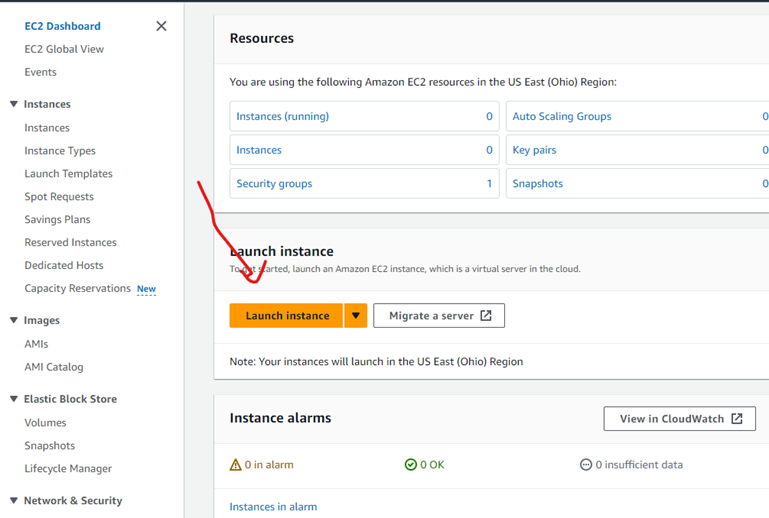Open Snapshots in the sidebar
Screen dimensions: 769x518
click(x=50, y=445)
